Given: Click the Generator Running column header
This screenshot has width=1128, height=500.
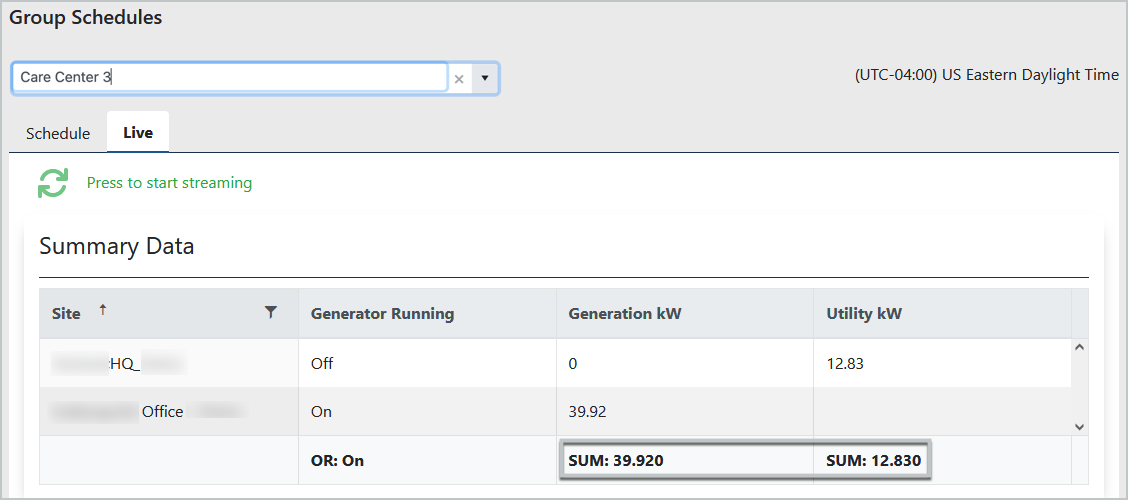Looking at the screenshot, I should click(382, 314).
